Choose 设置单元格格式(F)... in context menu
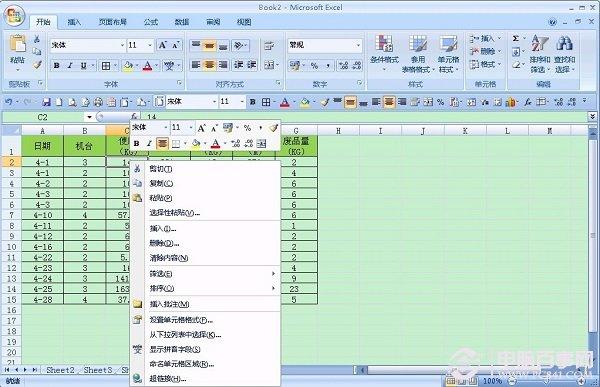 tap(205, 320)
